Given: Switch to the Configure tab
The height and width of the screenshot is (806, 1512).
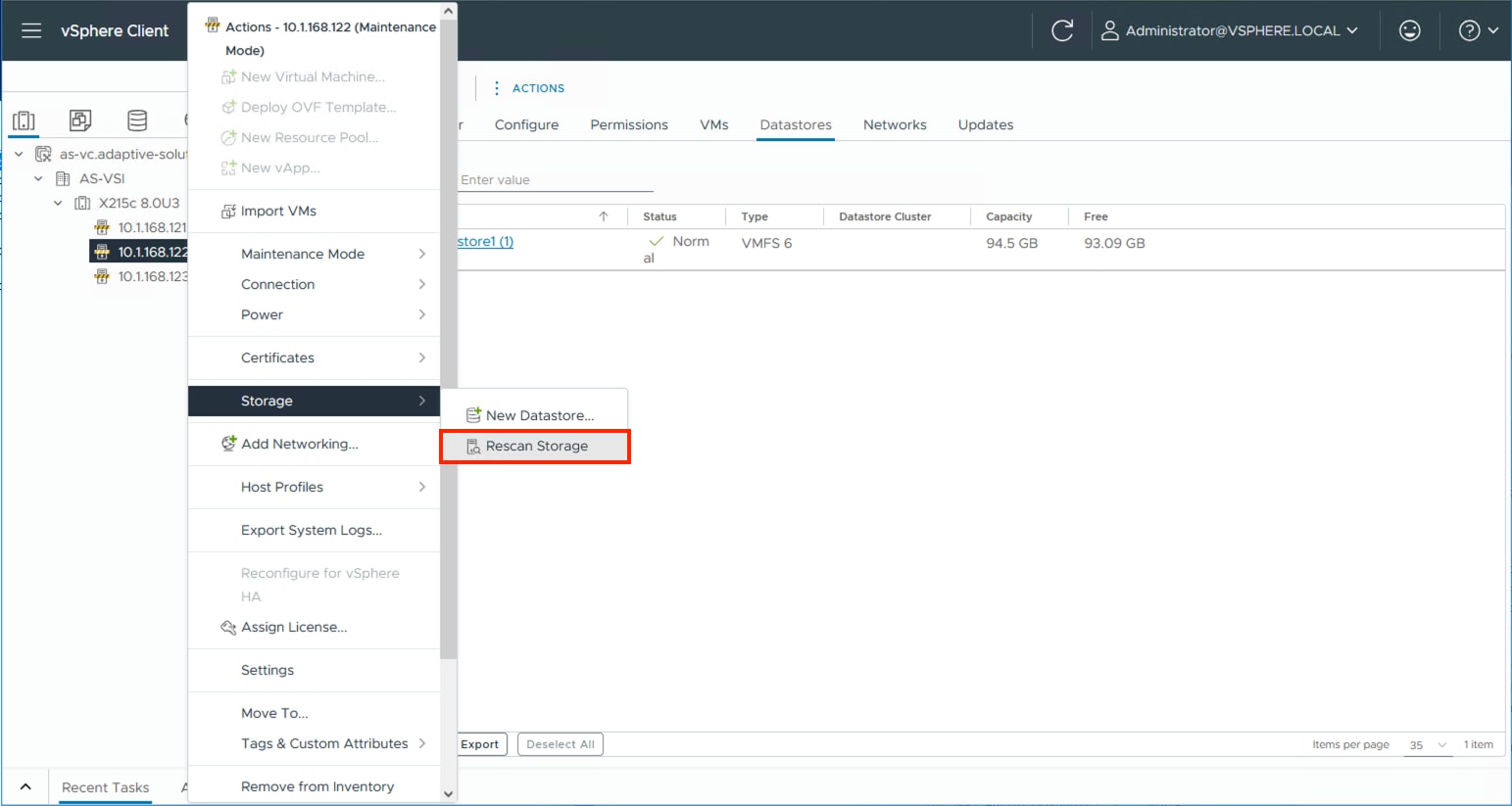Looking at the screenshot, I should (x=526, y=124).
